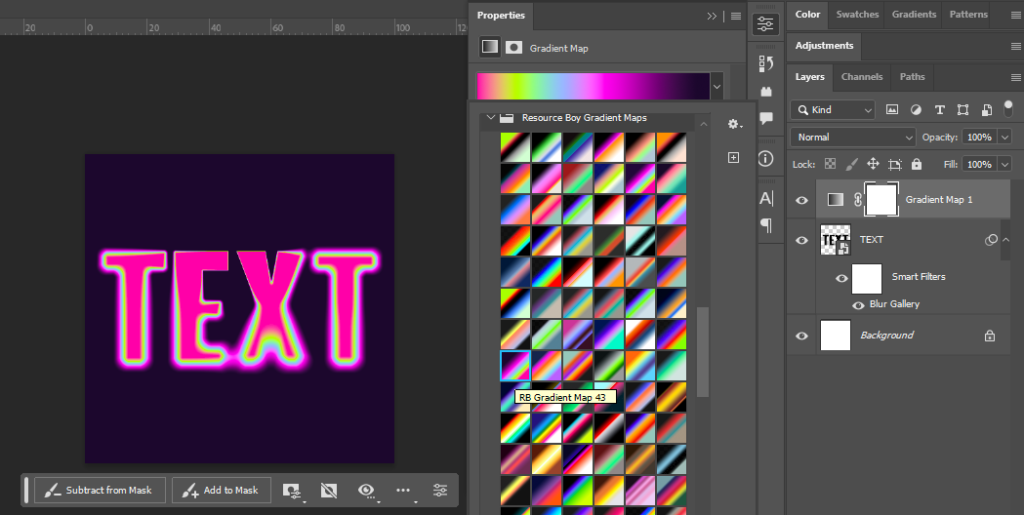
Task: Open the Character panel icon
Action: tap(766, 198)
